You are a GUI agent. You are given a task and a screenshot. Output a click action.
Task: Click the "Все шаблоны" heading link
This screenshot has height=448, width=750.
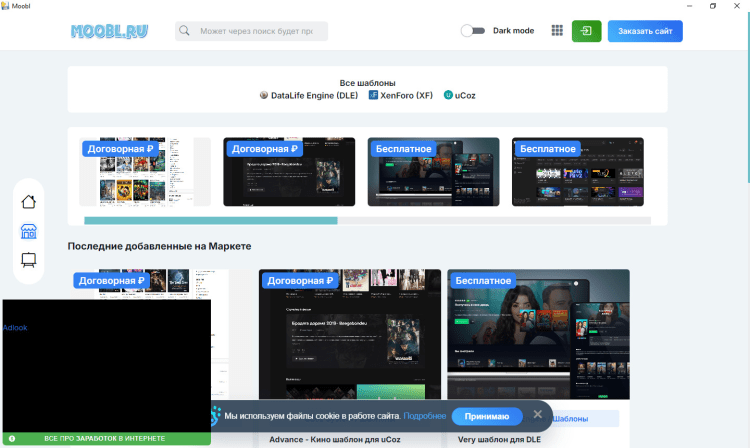pos(367,83)
